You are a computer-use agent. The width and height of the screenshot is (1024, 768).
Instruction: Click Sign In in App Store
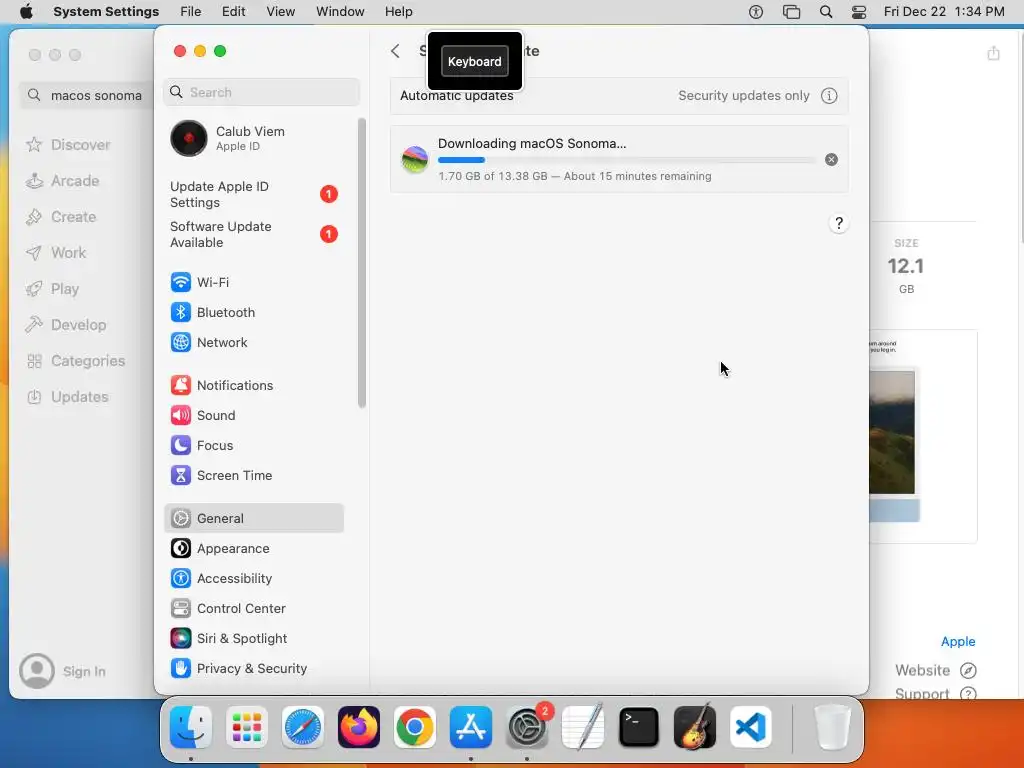coord(63,671)
